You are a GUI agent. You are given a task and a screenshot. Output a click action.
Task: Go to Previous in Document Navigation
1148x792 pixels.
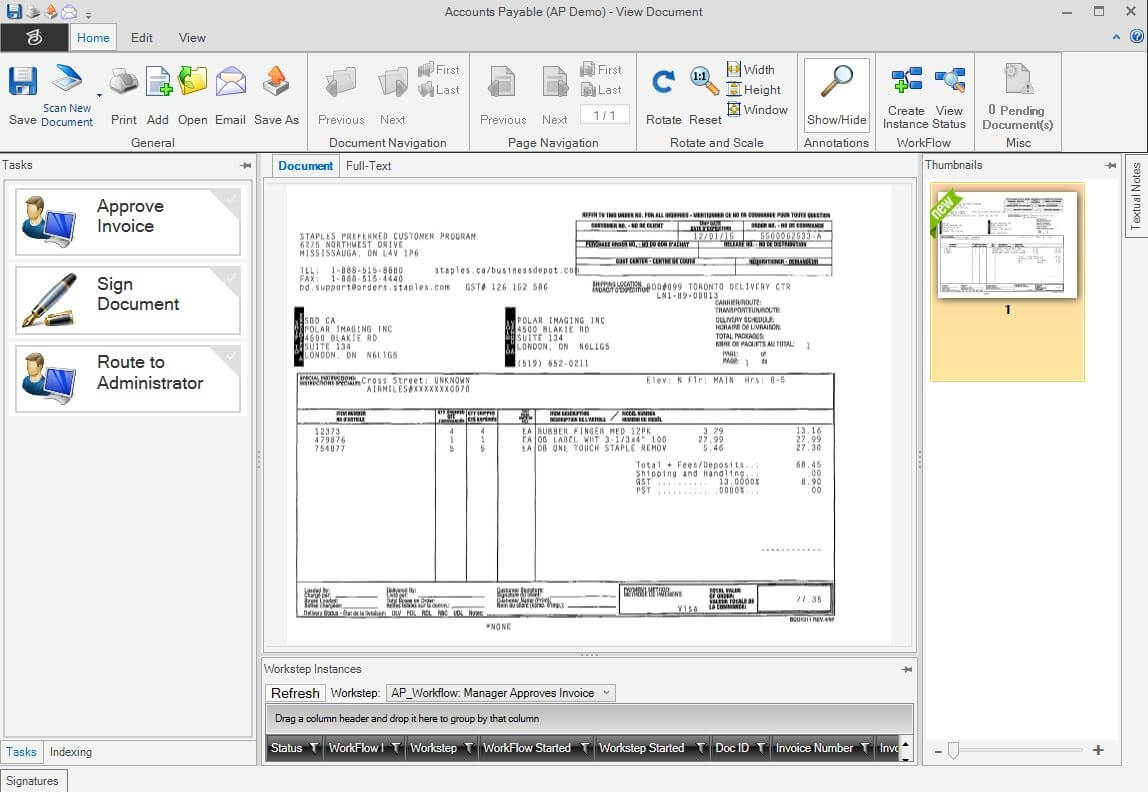coord(341,82)
